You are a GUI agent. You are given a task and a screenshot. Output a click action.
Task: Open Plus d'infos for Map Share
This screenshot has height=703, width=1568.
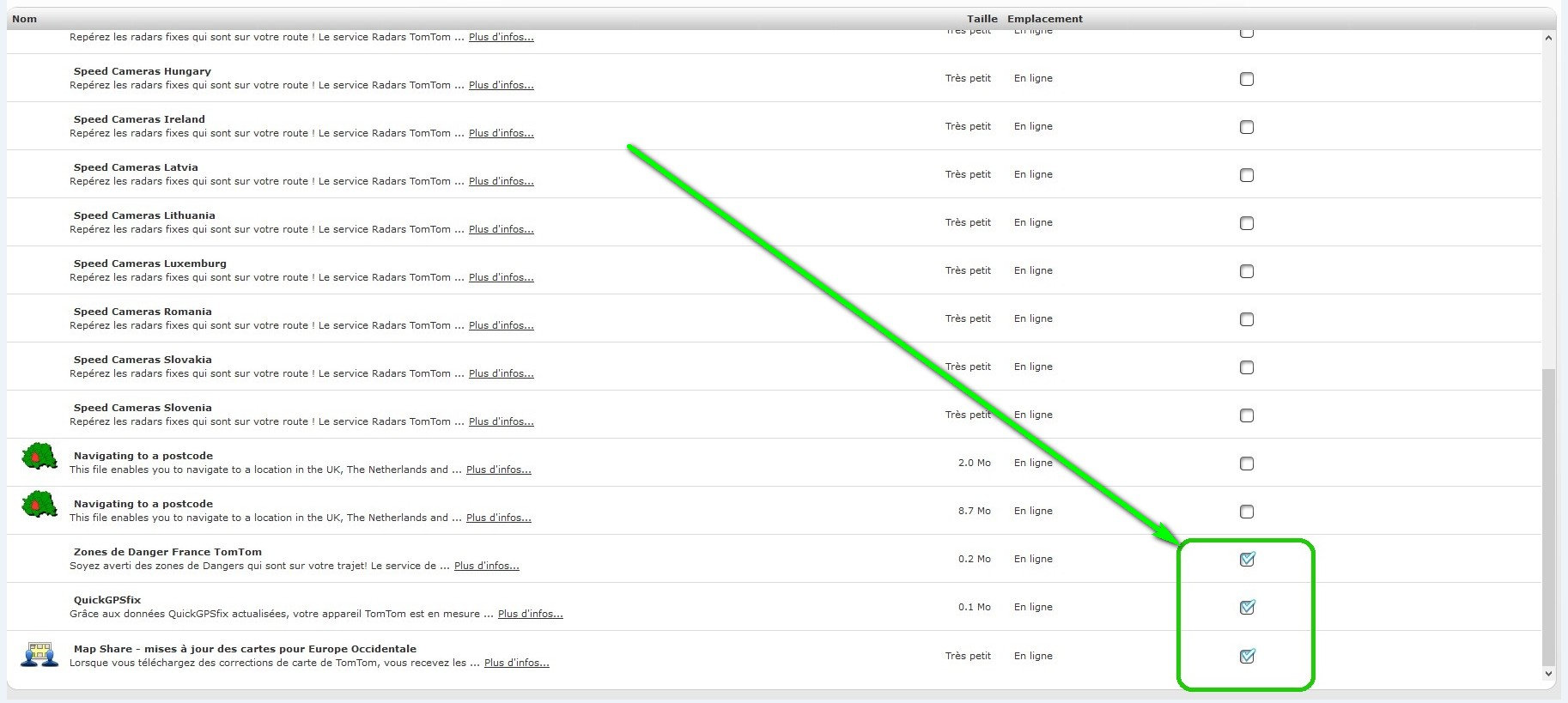click(x=517, y=663)
